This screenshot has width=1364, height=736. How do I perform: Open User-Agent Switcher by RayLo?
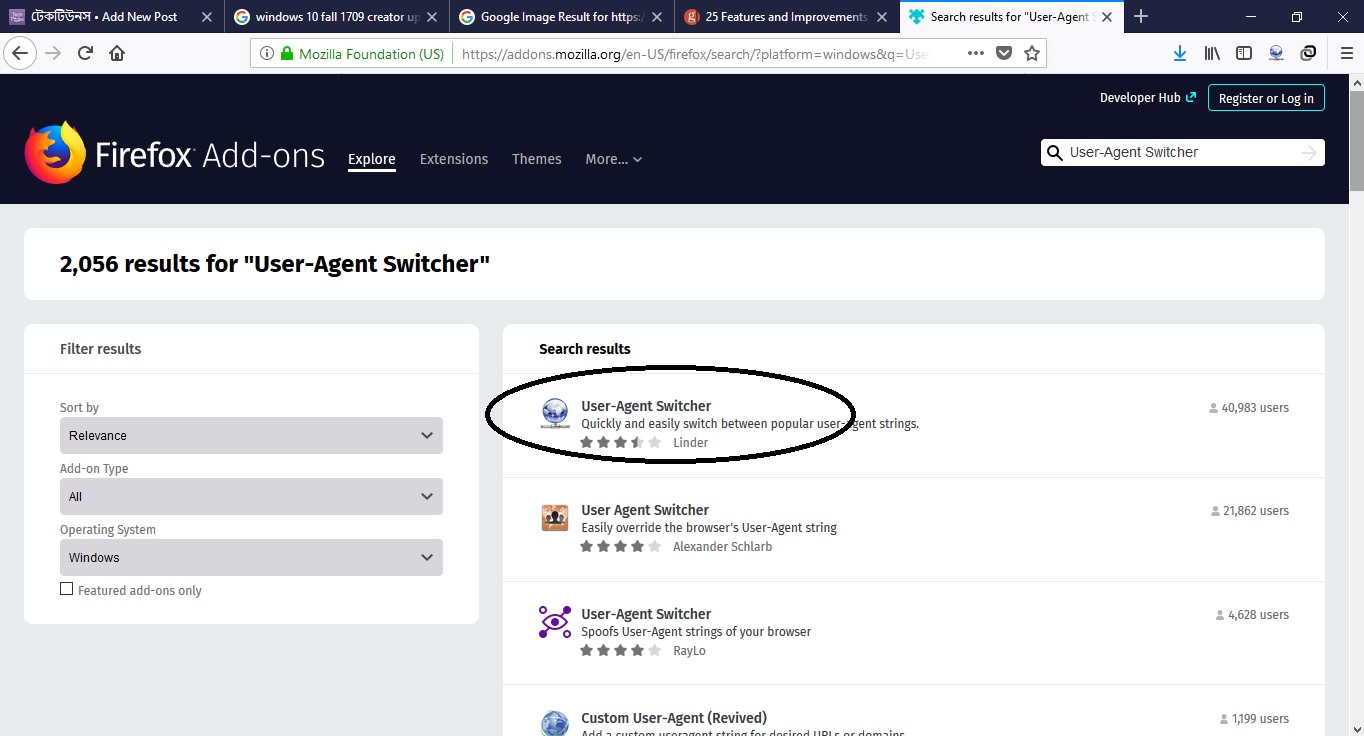point(646,614)
